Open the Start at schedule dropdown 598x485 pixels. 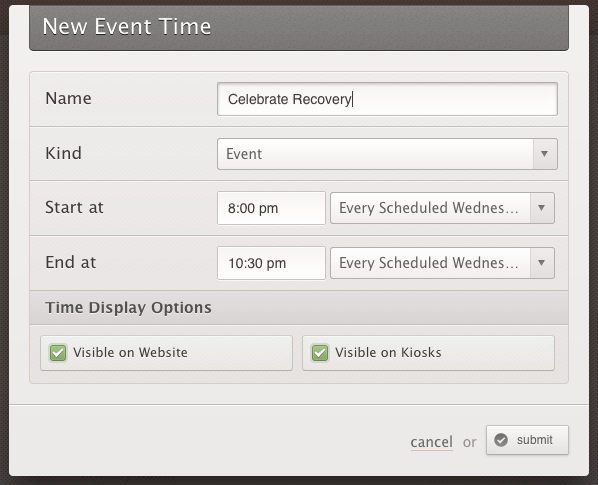coord(442,208)
